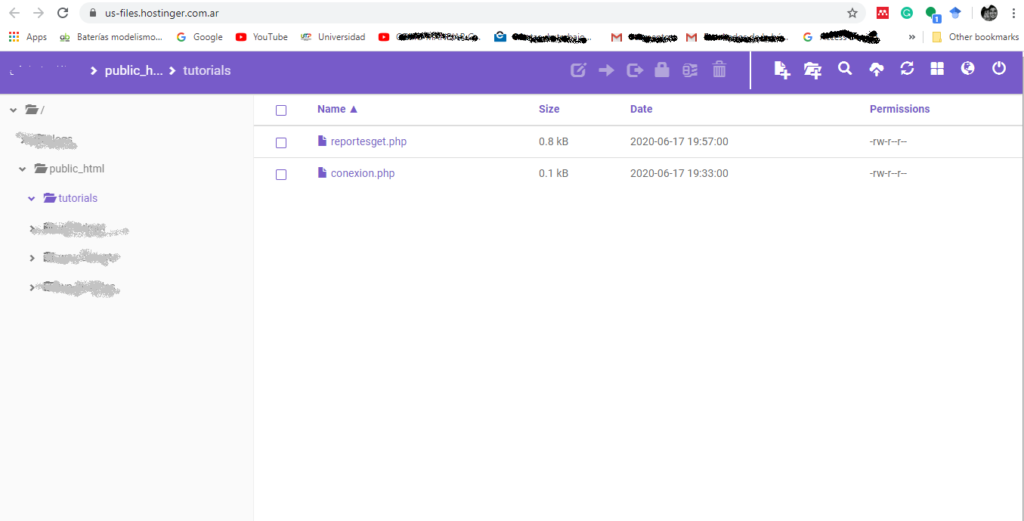Collapse the tutorials folder chevron
The height and width of the screenshot is (521, 1024).
coord(32,199)
